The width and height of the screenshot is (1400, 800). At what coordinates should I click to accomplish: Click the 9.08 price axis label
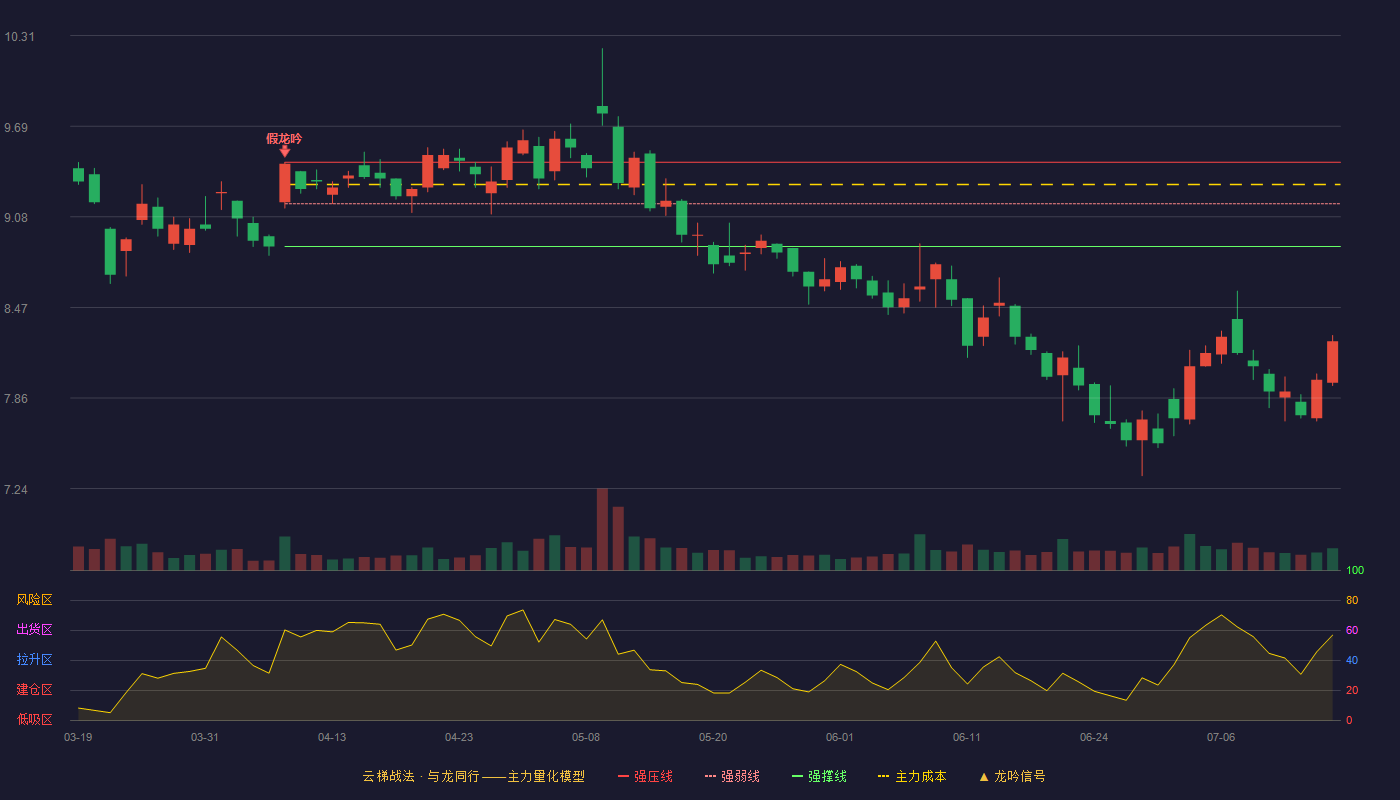pyautogui.click(x=16, y=218)
